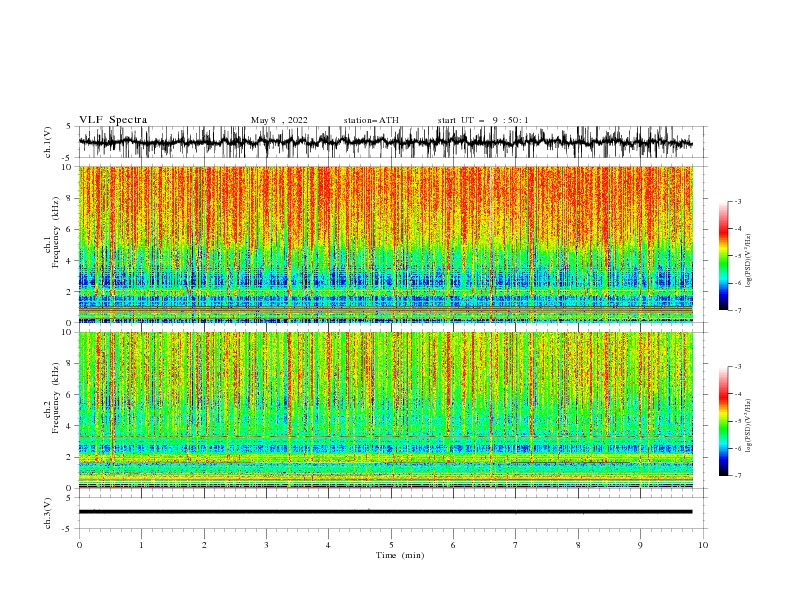This screenshot has width=792, height=612.
Task: Click the "-7" label on ch.1 color bar
Action: (737, 310)
